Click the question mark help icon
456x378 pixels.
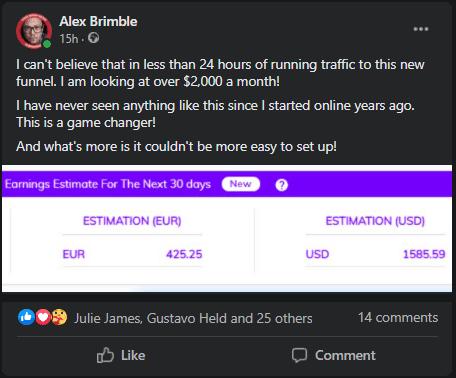coord(282,185)
